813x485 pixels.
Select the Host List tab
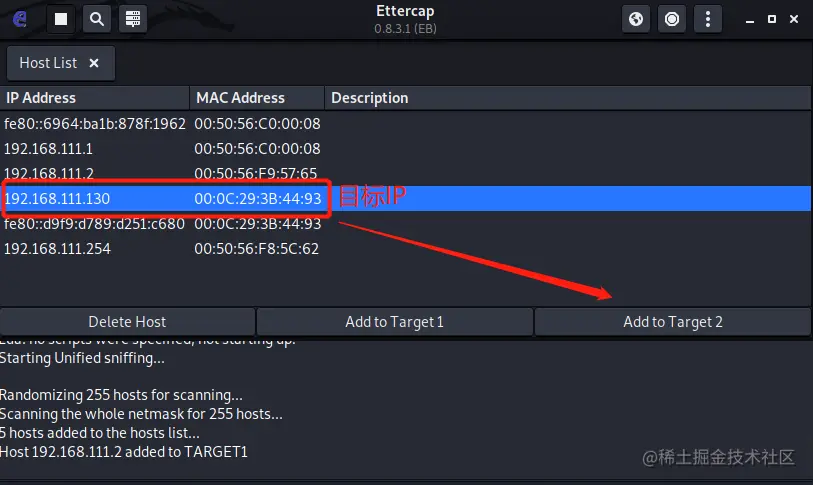pyautogui.click(x=61, y=63)
